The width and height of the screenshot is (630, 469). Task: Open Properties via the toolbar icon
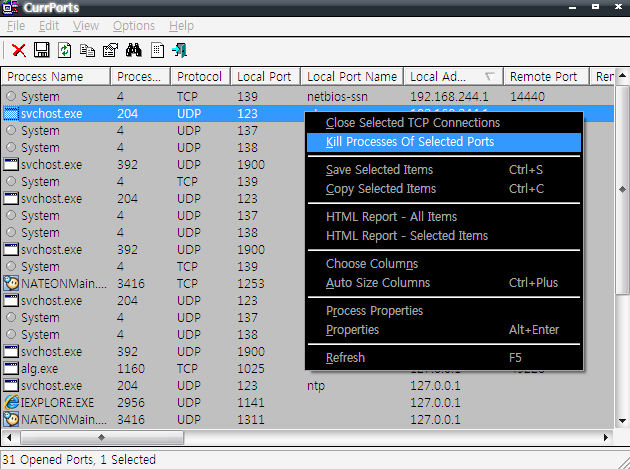[x=110, y=50]
